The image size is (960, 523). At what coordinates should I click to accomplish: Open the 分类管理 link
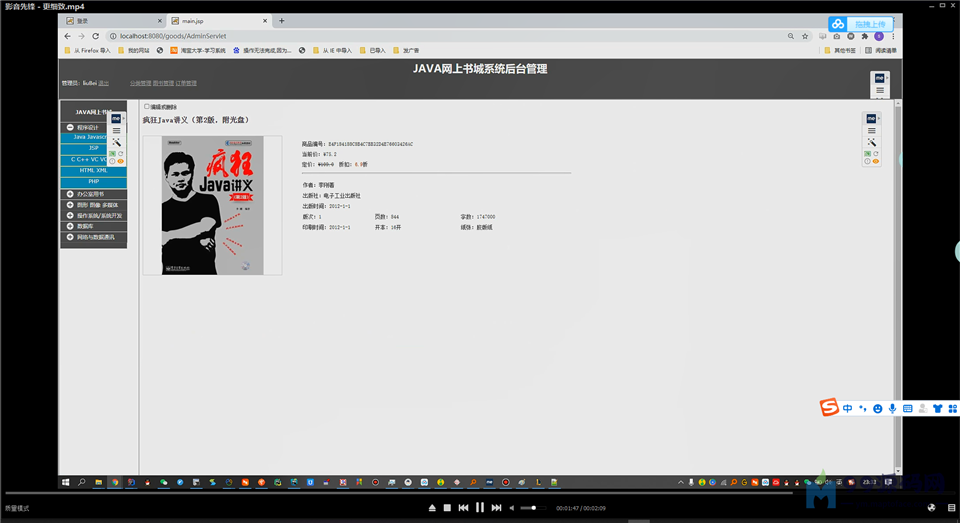point(140,83)
